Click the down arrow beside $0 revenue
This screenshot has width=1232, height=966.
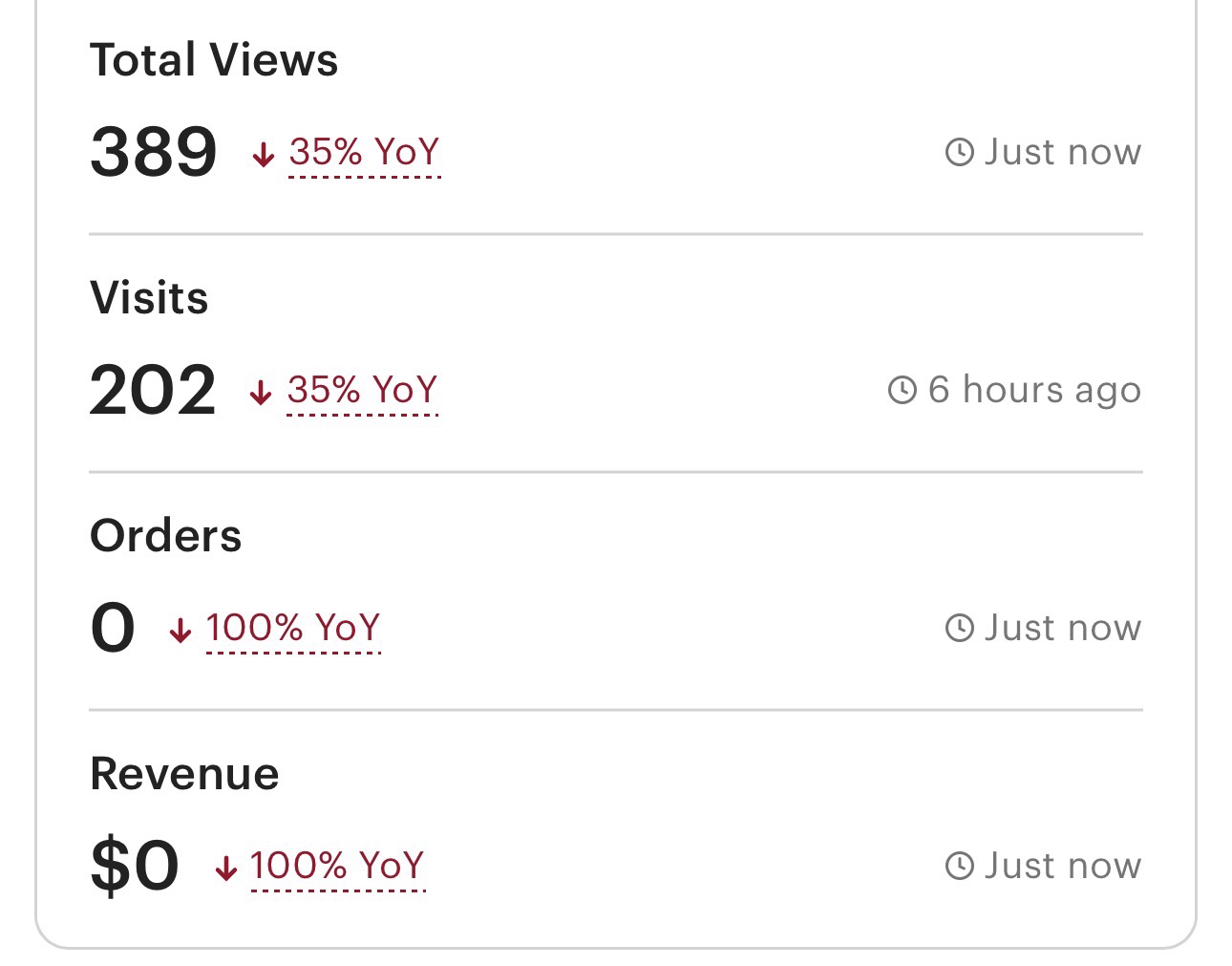(x=225, y=868)
